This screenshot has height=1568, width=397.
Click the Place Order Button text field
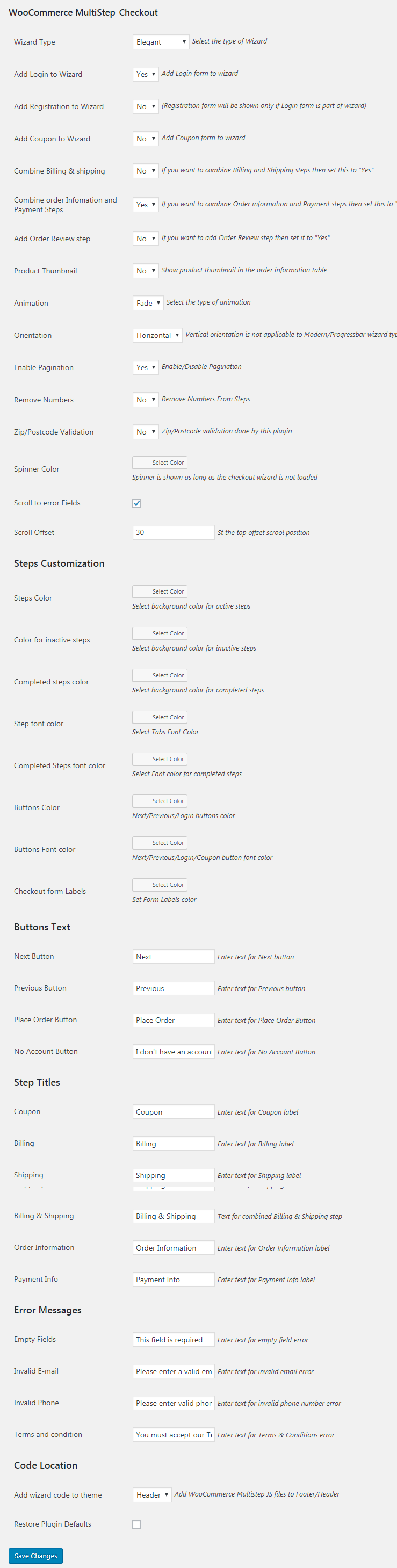pos(174,1020)
